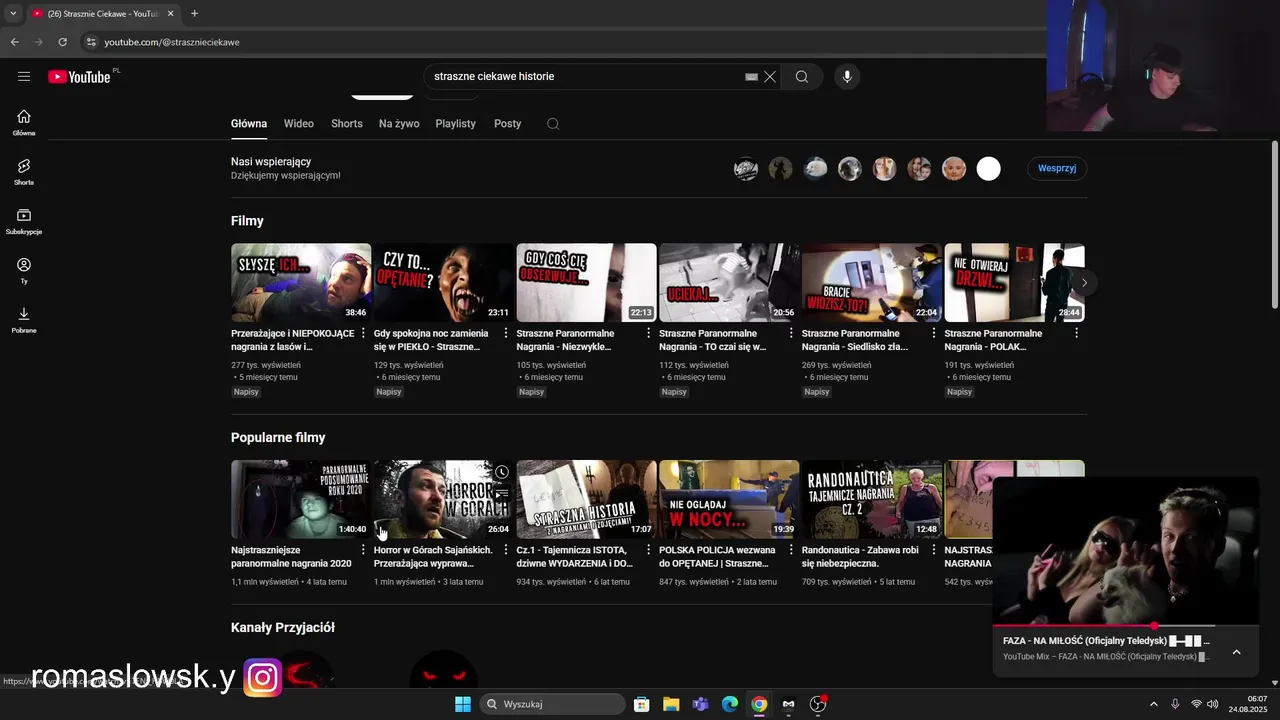The width and height of the screenshot is (1280, 720).
Task: Switch to the Playlisty channel tab
Action: 456,124
